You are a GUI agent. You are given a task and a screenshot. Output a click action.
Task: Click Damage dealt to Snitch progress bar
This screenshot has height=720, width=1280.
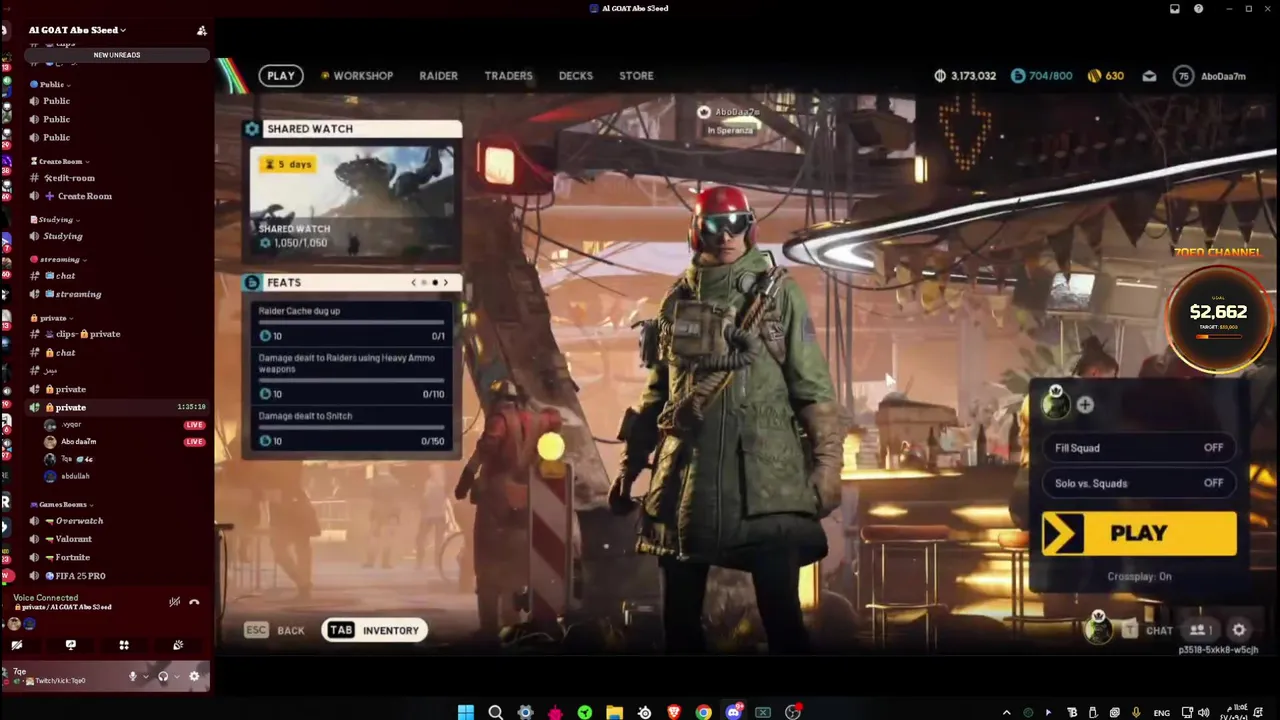351,428
